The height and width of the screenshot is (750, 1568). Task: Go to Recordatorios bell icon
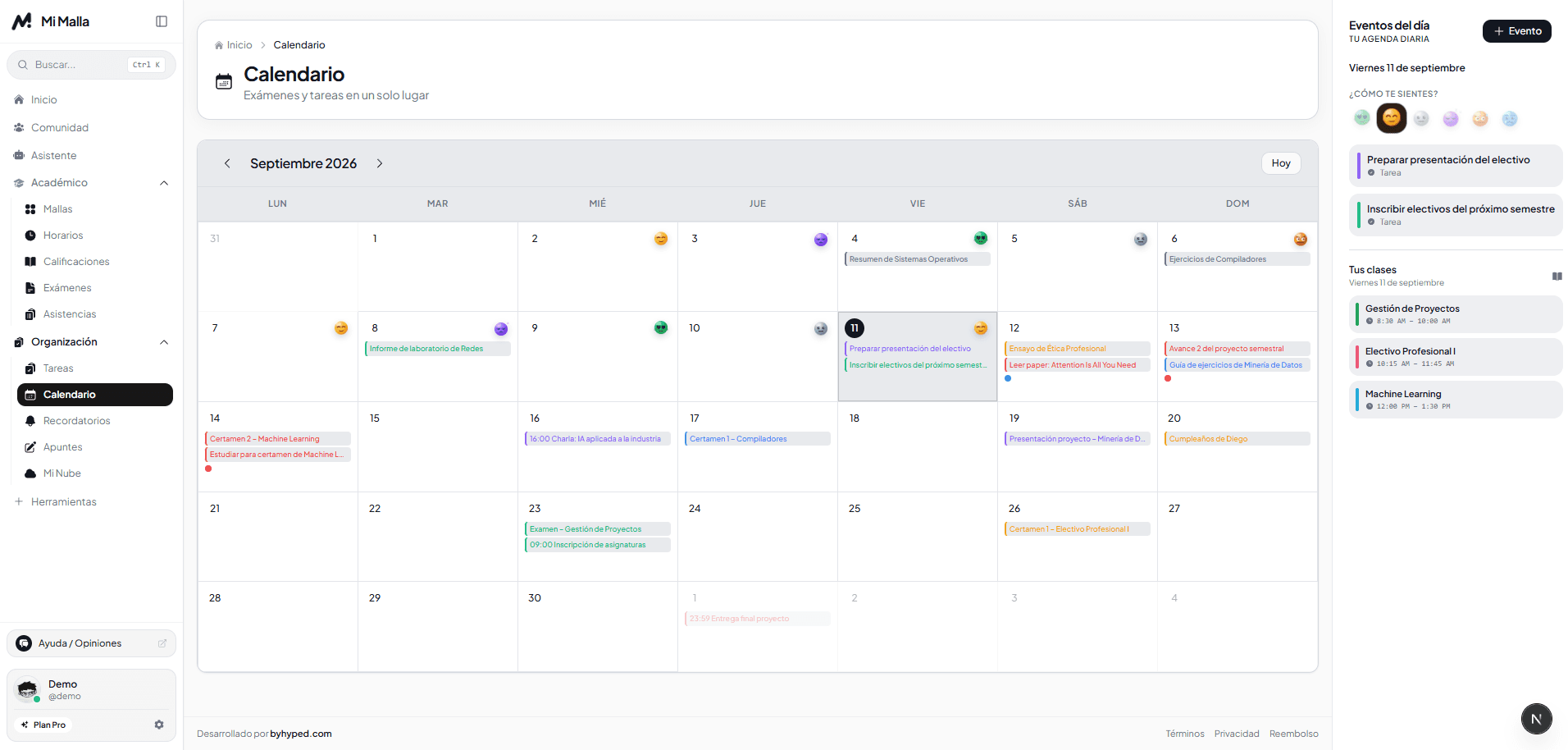30,421
